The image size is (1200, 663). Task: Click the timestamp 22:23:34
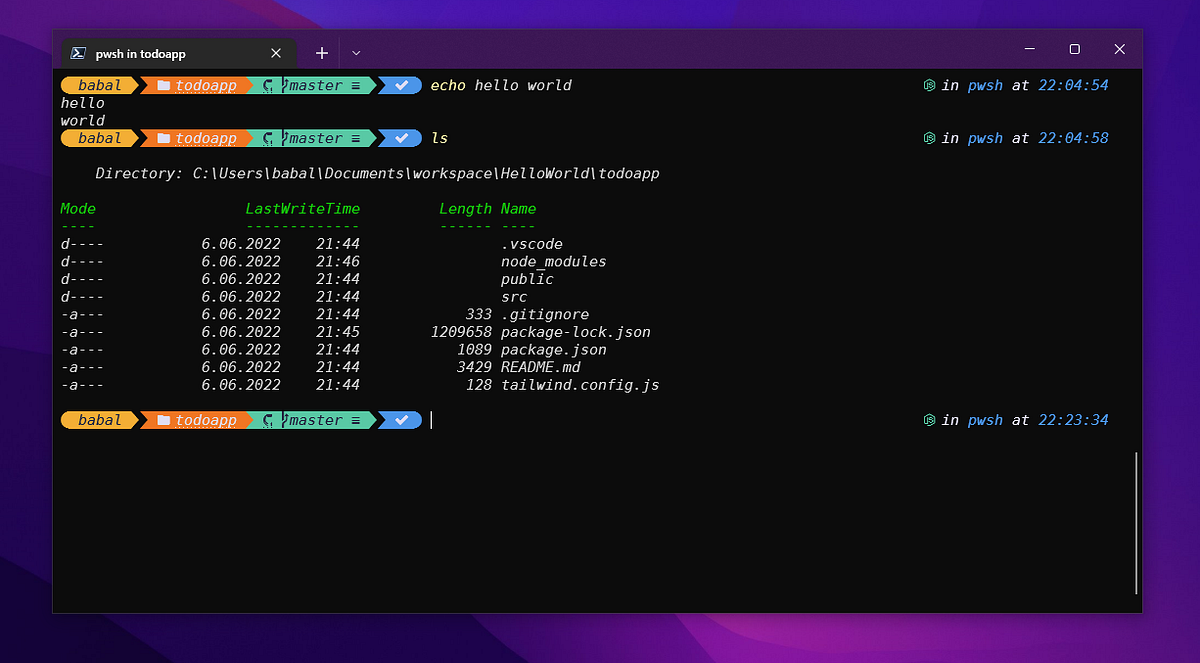(1074, 420)
